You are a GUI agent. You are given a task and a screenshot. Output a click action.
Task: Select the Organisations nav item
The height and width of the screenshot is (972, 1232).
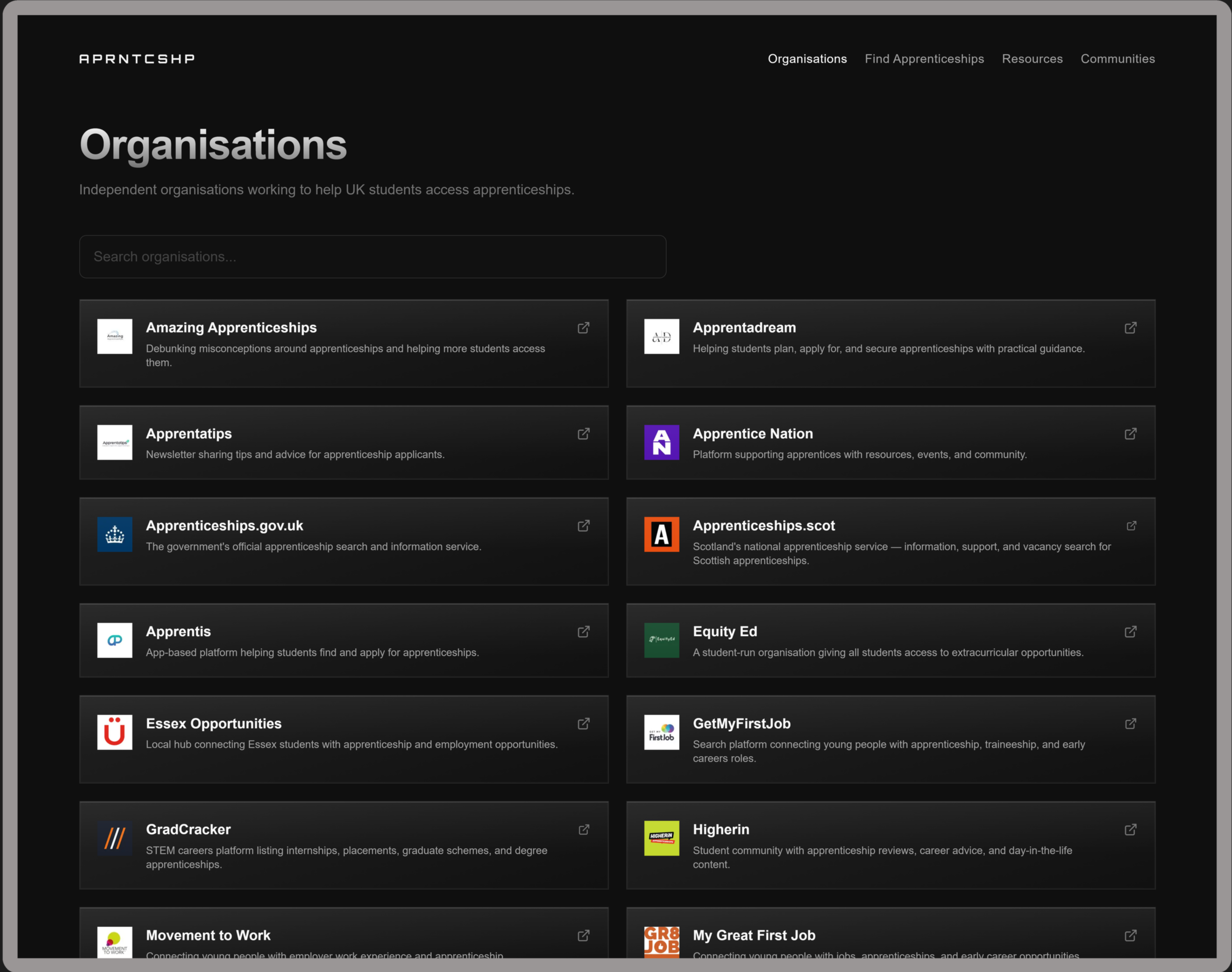[x=807, y=59]
